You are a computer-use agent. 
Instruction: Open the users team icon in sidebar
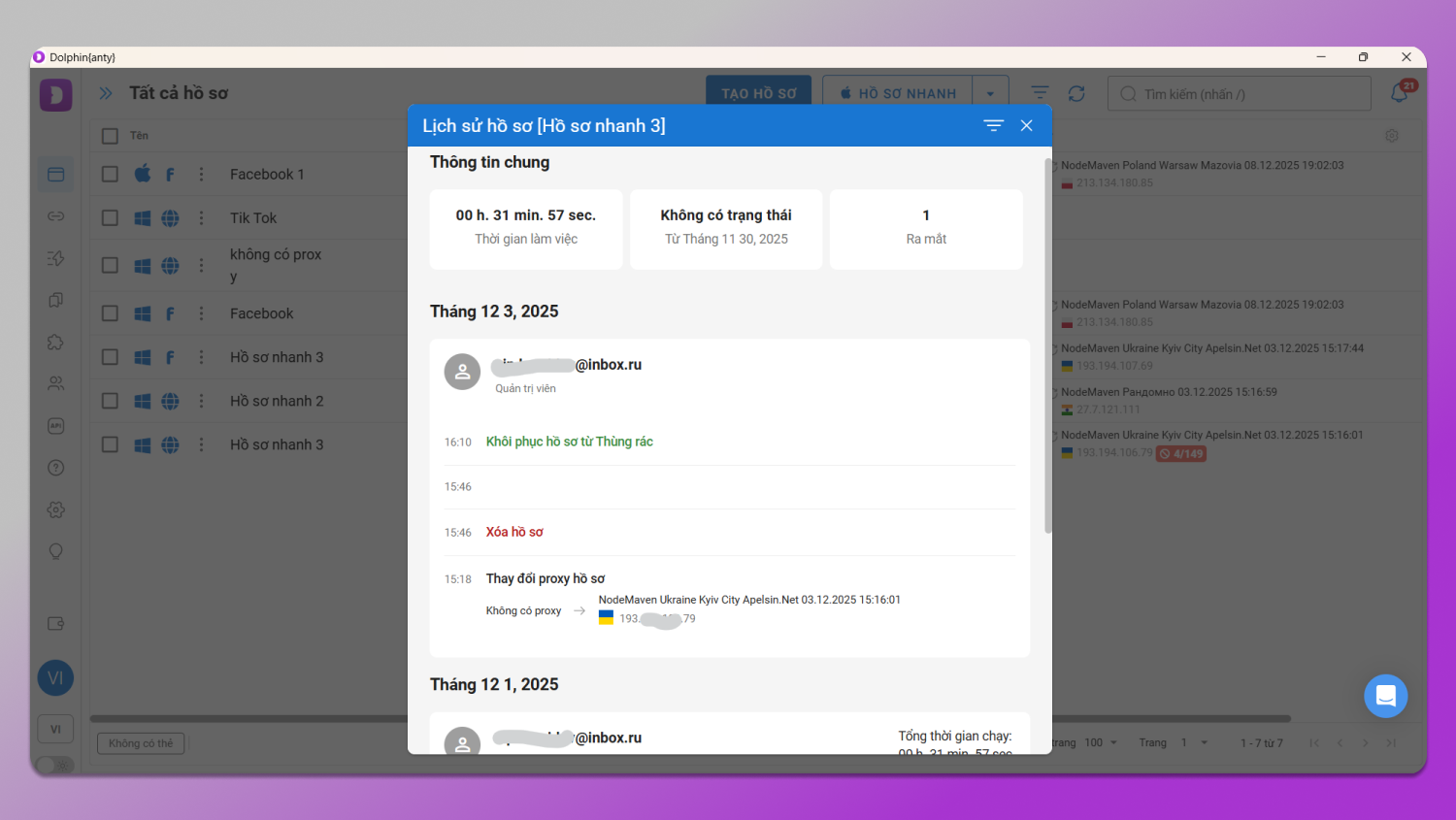point(55,383)
